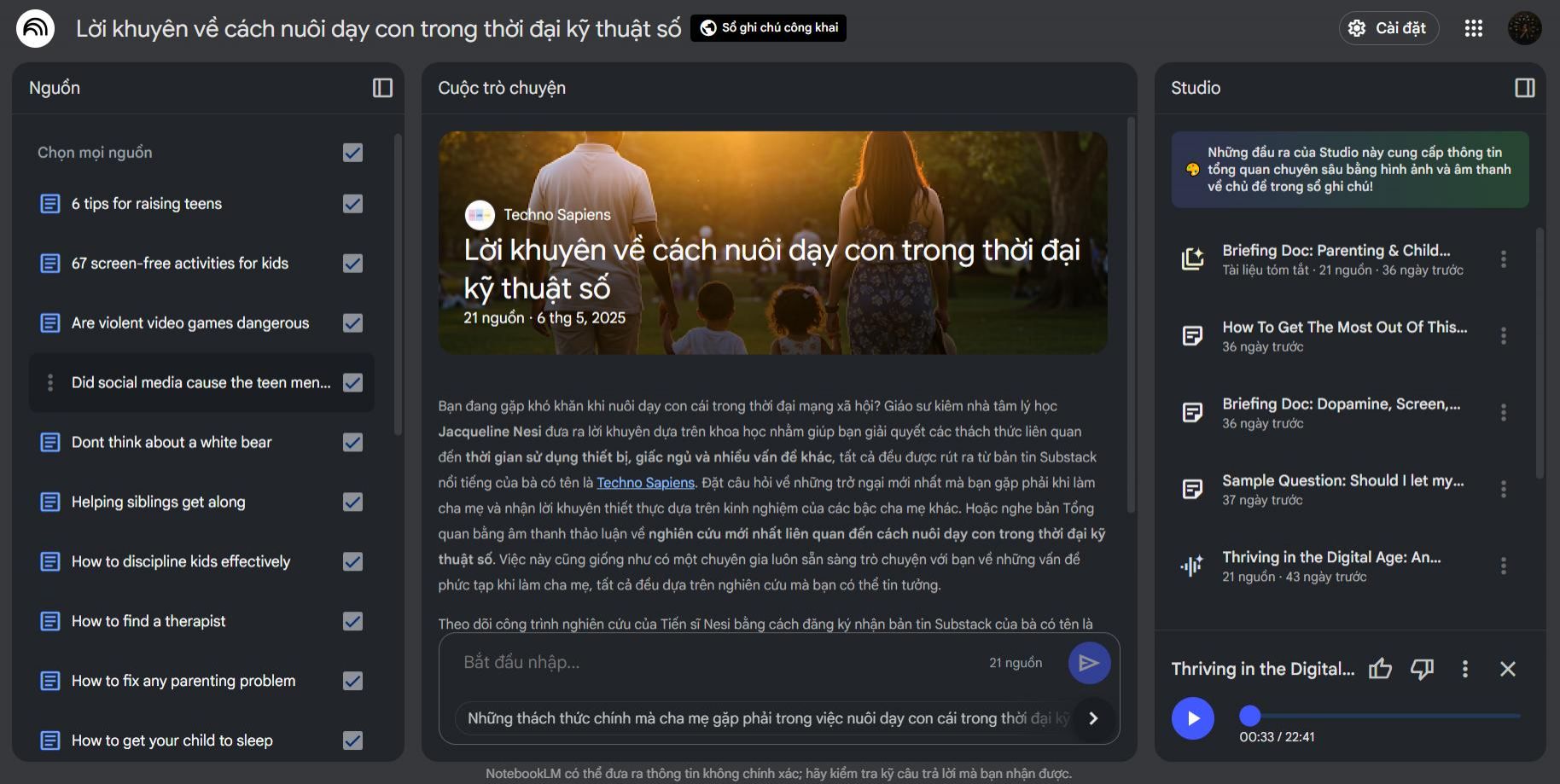Uncheck the 6 tips for raising teens source
This screenshot has width=1560, height=784.
(x=352, y=204)
